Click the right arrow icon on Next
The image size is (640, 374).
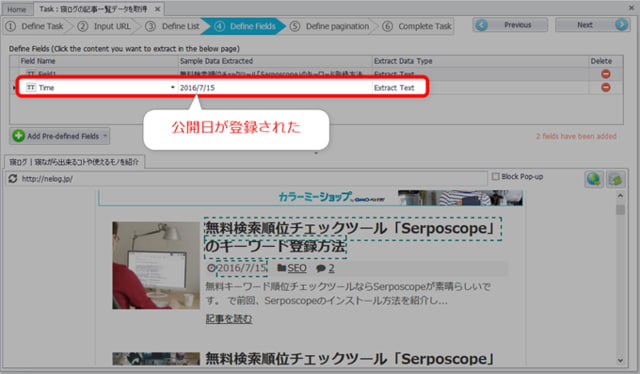(x=621, y=25)
